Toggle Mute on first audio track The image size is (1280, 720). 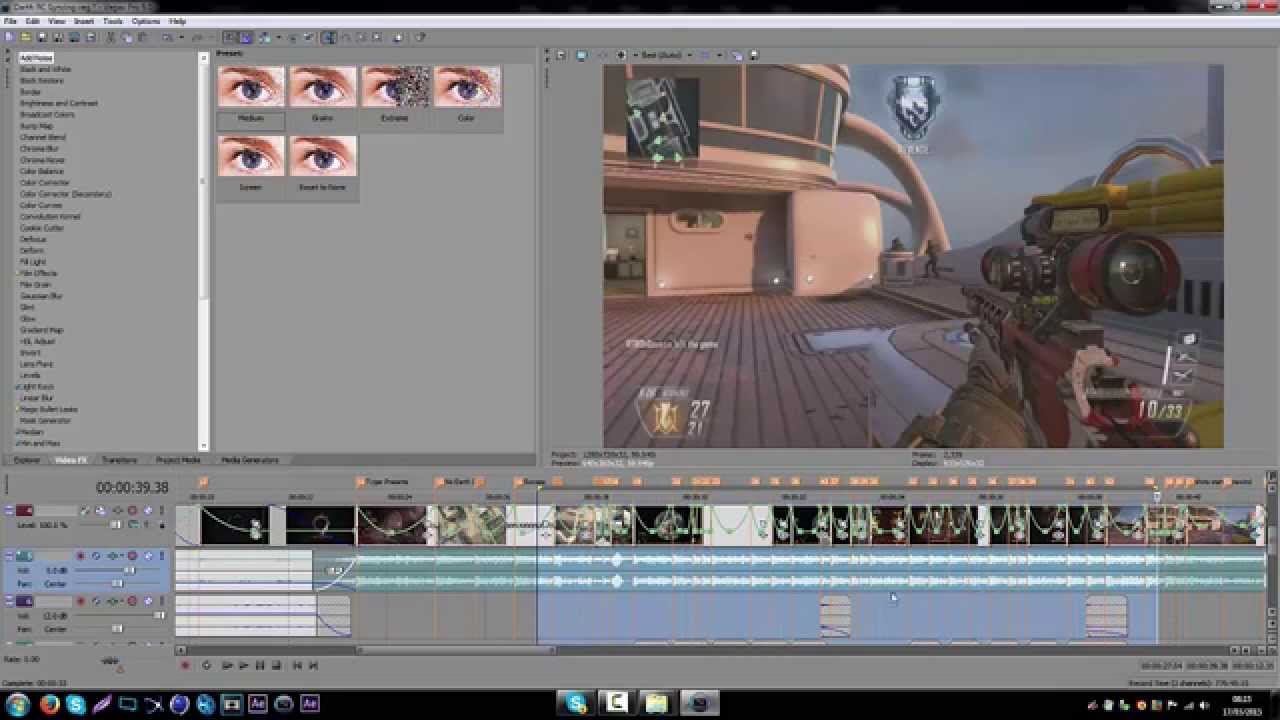click(132, 556)
